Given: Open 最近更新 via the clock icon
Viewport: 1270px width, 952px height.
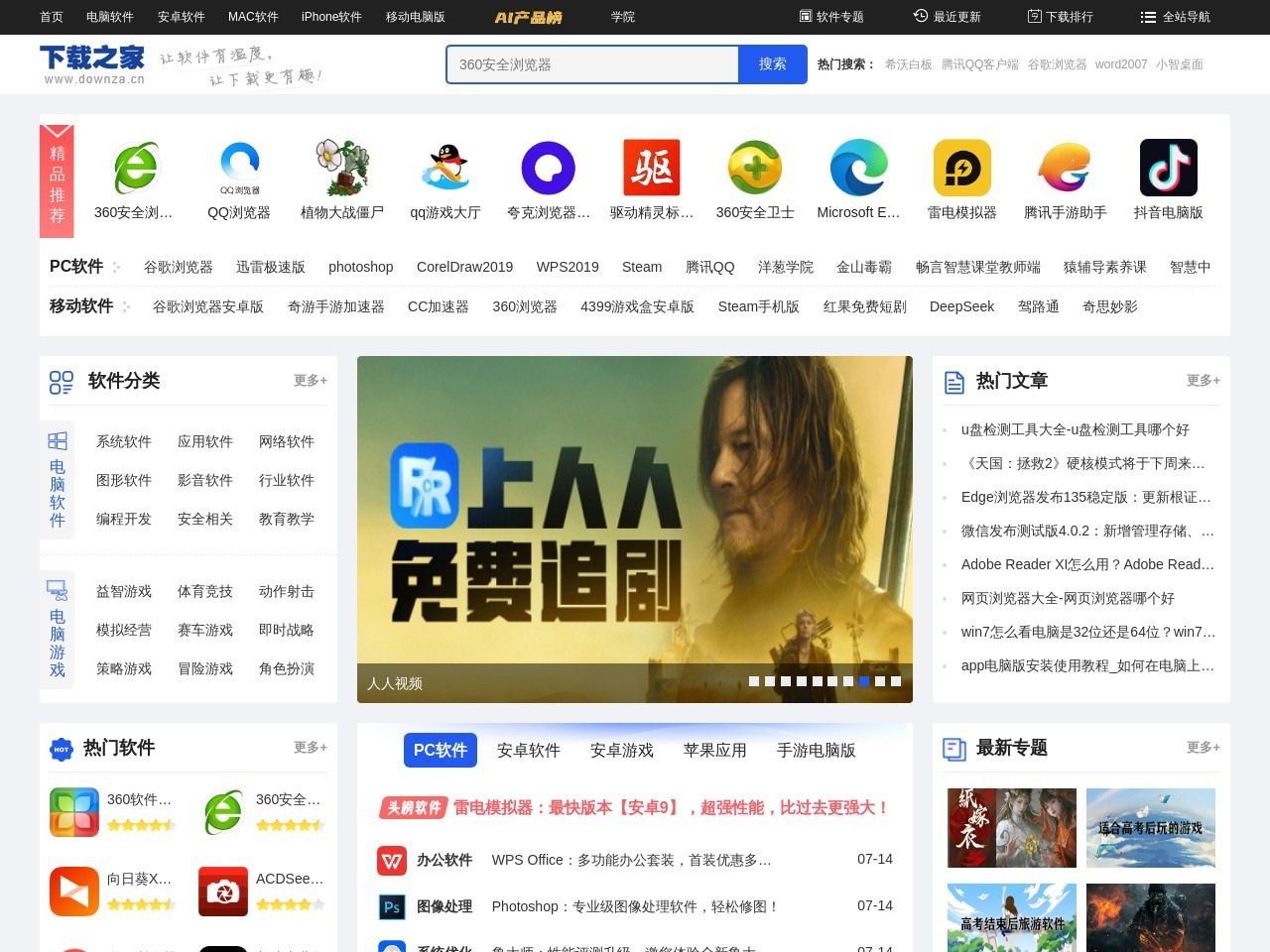Looking at the screenshot, I should 919,17.
